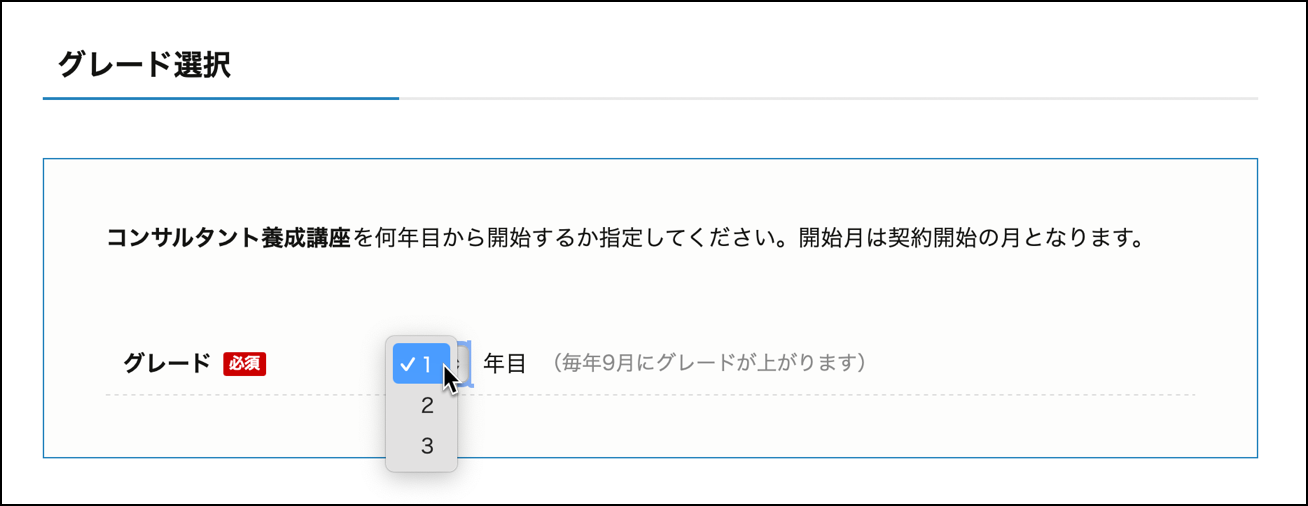Click the empty space below option 3 in the popup
The width and height of the screenshot is (1308, 506).
pos(421,466)
